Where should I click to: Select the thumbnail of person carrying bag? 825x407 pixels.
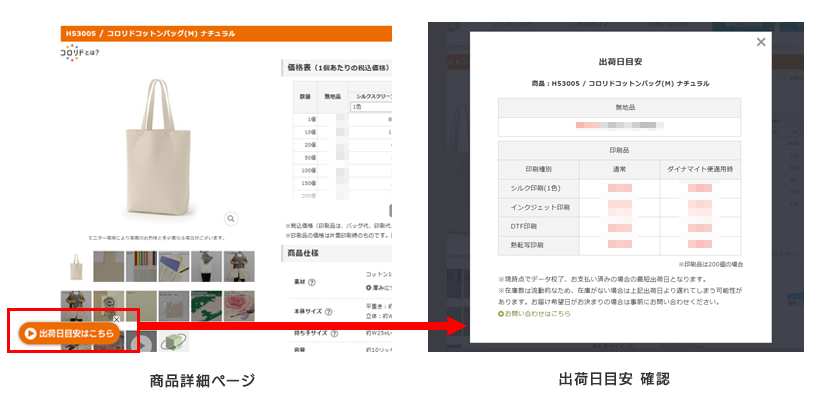[x=208, y=266]
